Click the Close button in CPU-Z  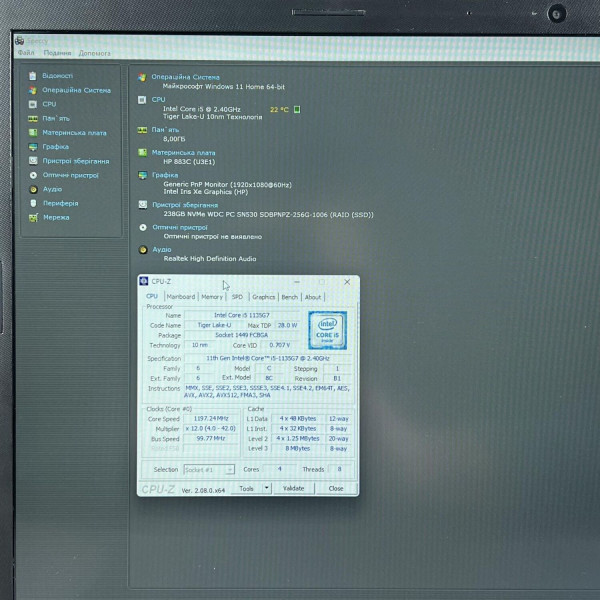(336, 489)
